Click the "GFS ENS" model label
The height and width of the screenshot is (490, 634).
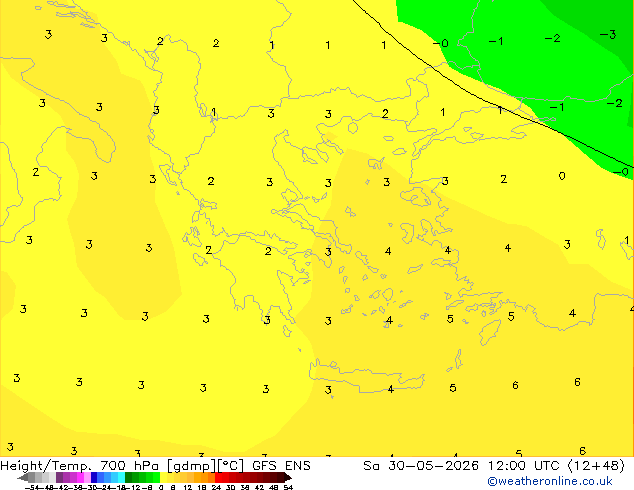coord(281,466)
